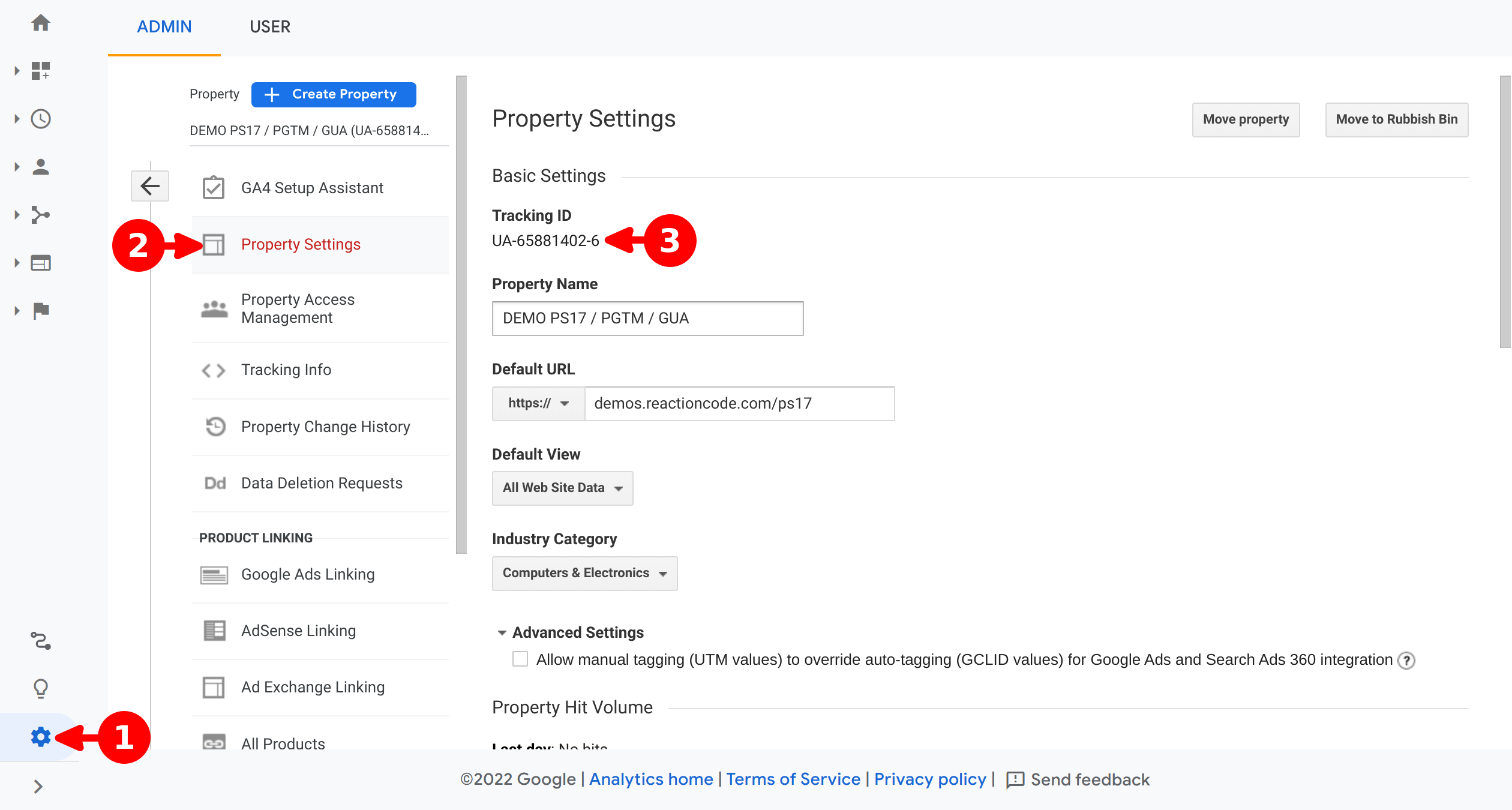The image size is (1512, 810).
Task: Open Computers & Electronics industry dropdown
Action: tap(584, 574)
